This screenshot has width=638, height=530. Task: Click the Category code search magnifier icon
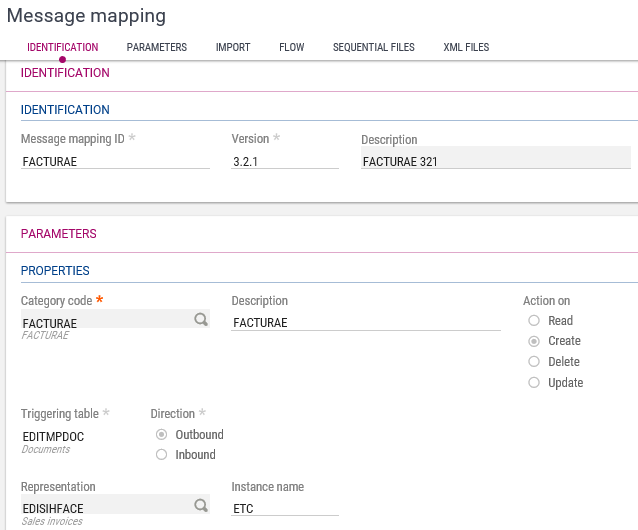(x=200, y=320)
